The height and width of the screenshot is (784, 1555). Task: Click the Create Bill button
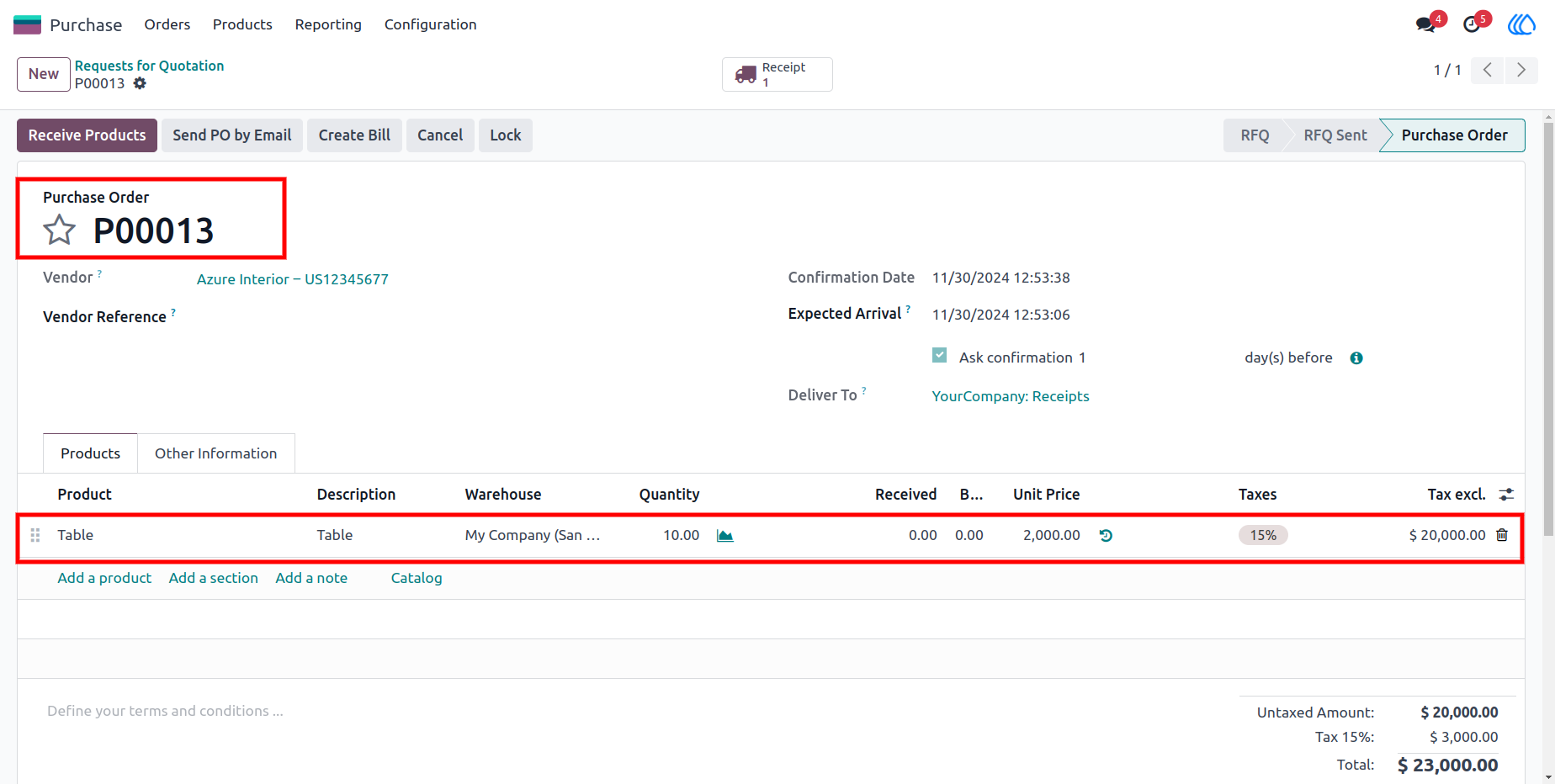[x=354, y=135]
